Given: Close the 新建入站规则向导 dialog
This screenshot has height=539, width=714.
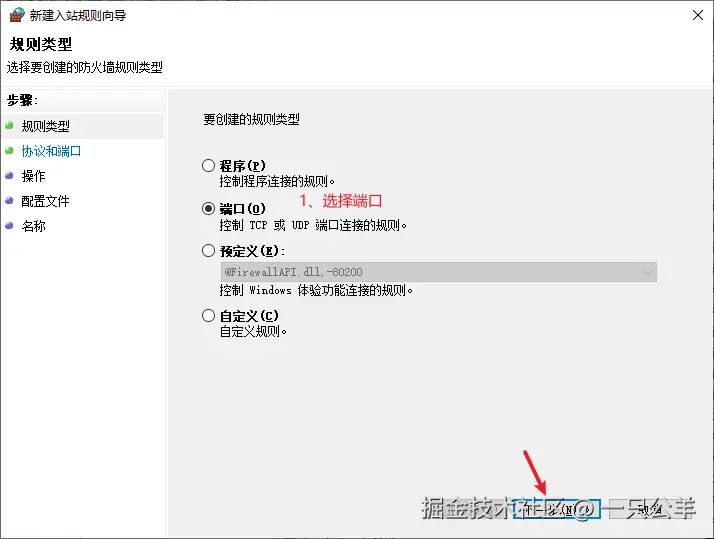Looking at the screenshot, I should (698, 15).
